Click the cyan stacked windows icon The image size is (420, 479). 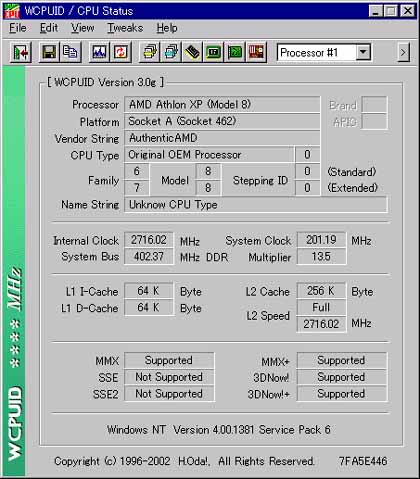point(171,52)
